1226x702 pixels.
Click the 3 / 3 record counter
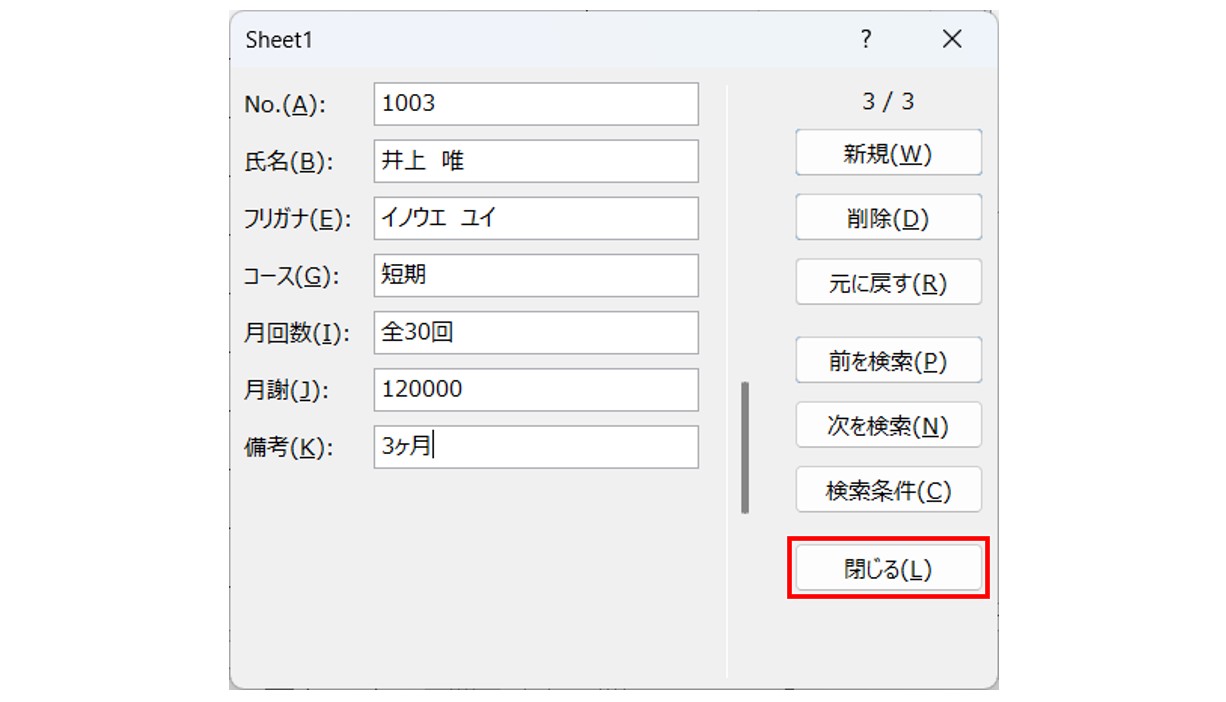pos(888,101)
